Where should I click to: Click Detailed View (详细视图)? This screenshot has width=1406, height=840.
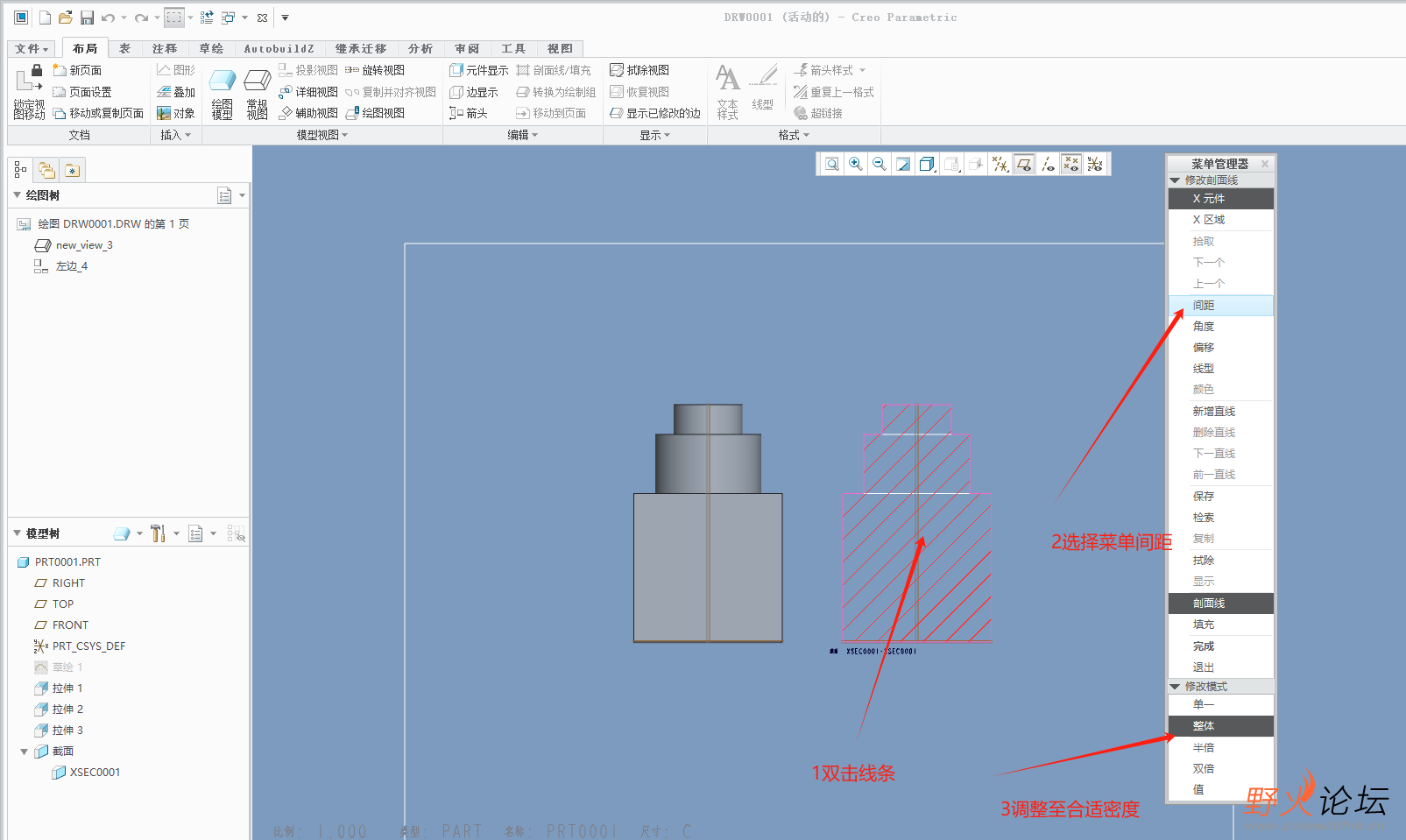[x=308, y=92]
